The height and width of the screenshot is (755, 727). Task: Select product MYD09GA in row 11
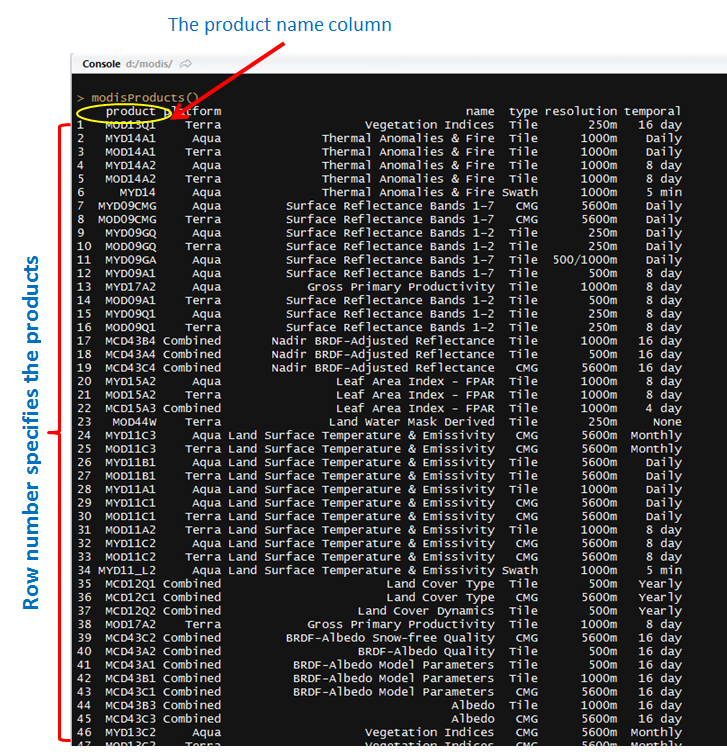click(130, 260)
